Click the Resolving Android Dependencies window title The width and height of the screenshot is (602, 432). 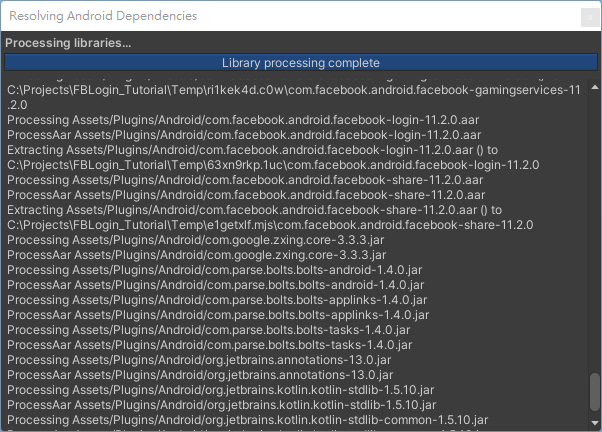click(x=103, y=16)
